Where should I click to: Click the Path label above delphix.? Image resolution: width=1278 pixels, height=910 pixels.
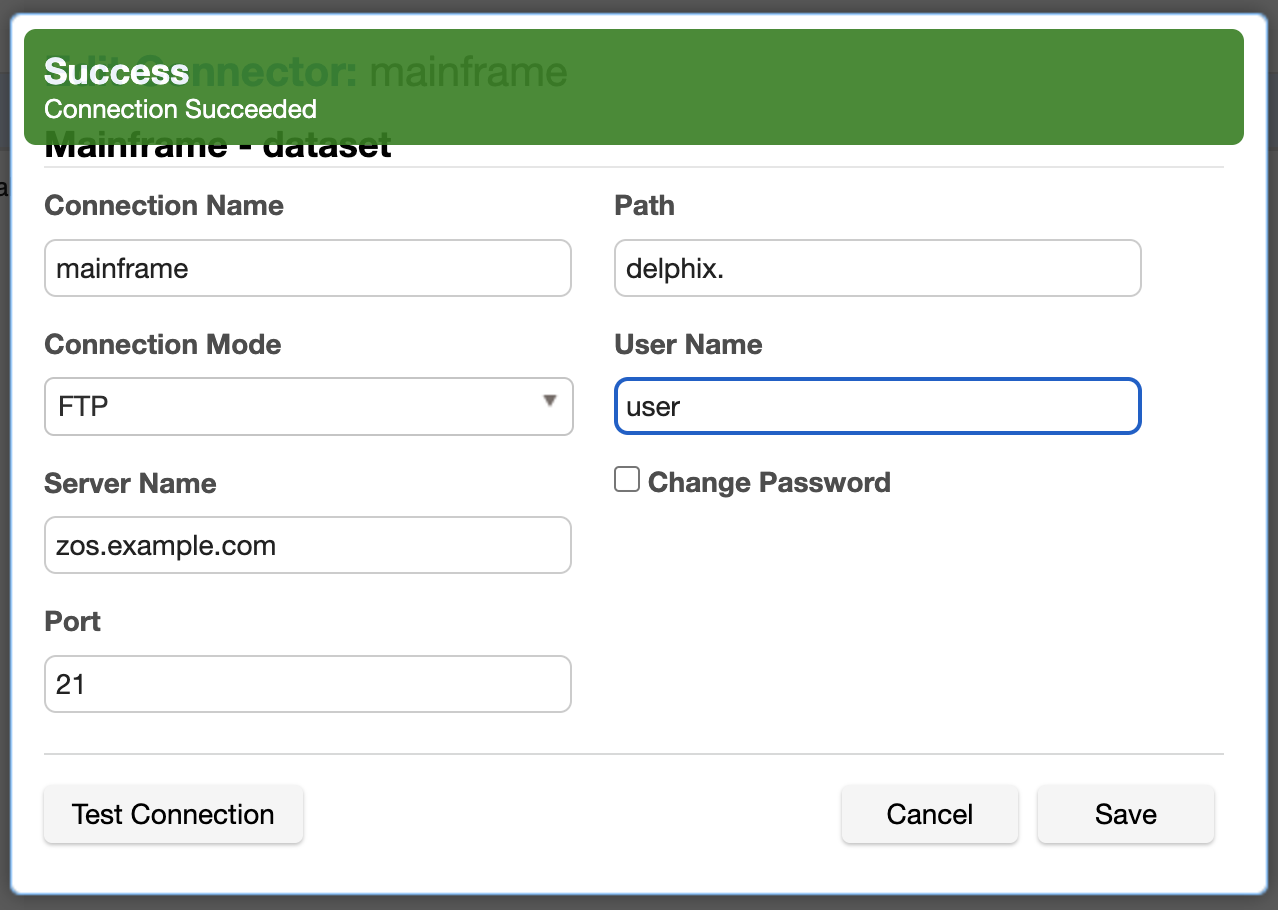pyautogui.click(x=644, y=206)
